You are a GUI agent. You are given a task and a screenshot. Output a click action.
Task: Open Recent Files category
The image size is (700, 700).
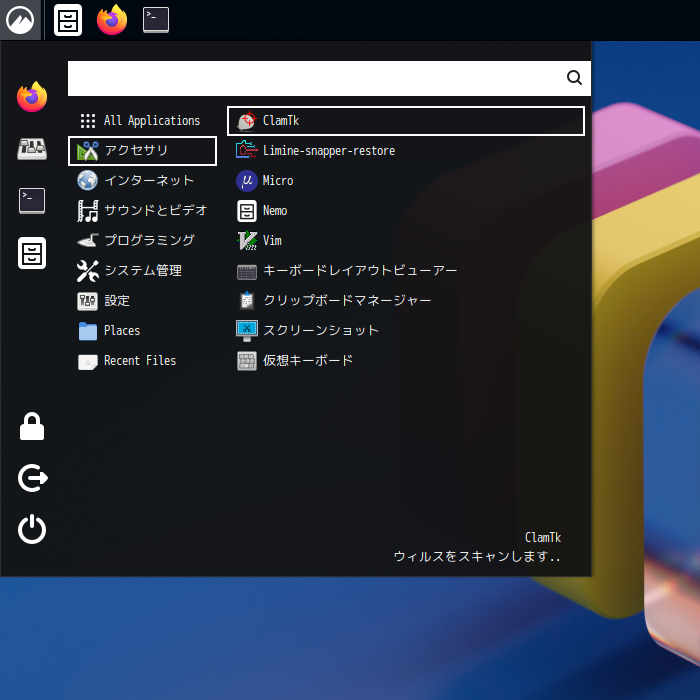142,360
